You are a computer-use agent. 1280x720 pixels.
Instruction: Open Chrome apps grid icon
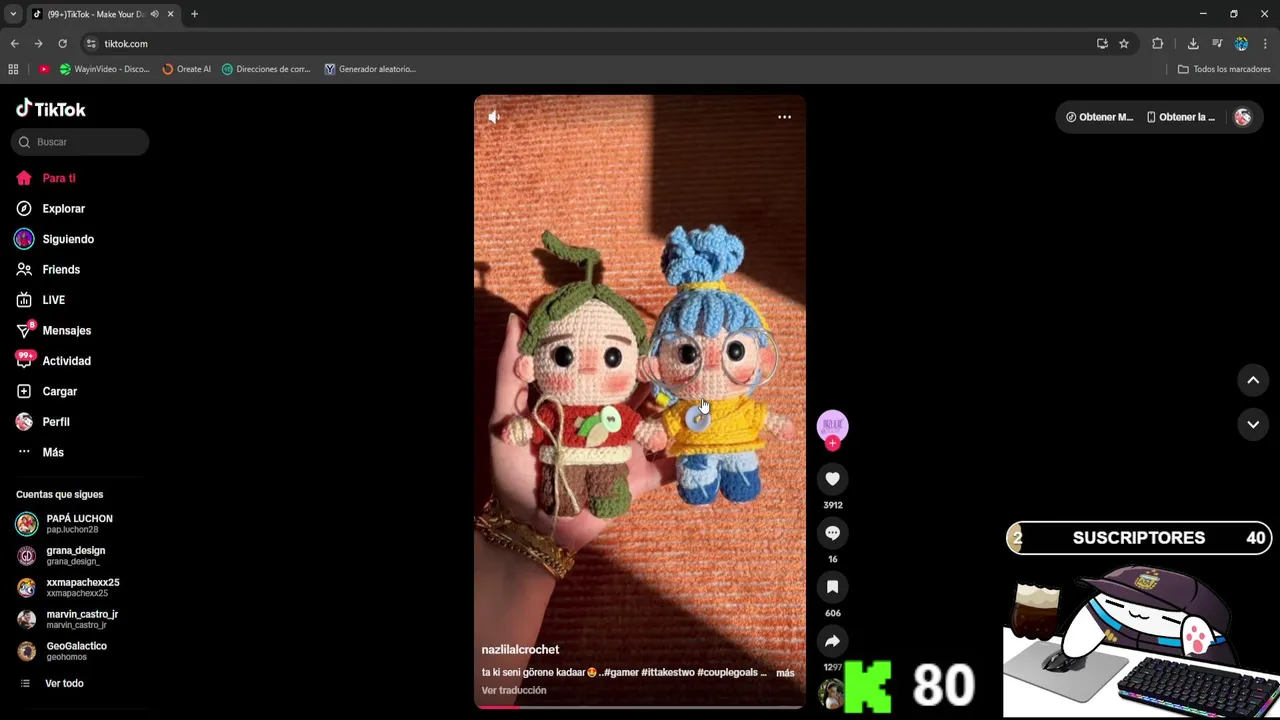tap(13, 69)
